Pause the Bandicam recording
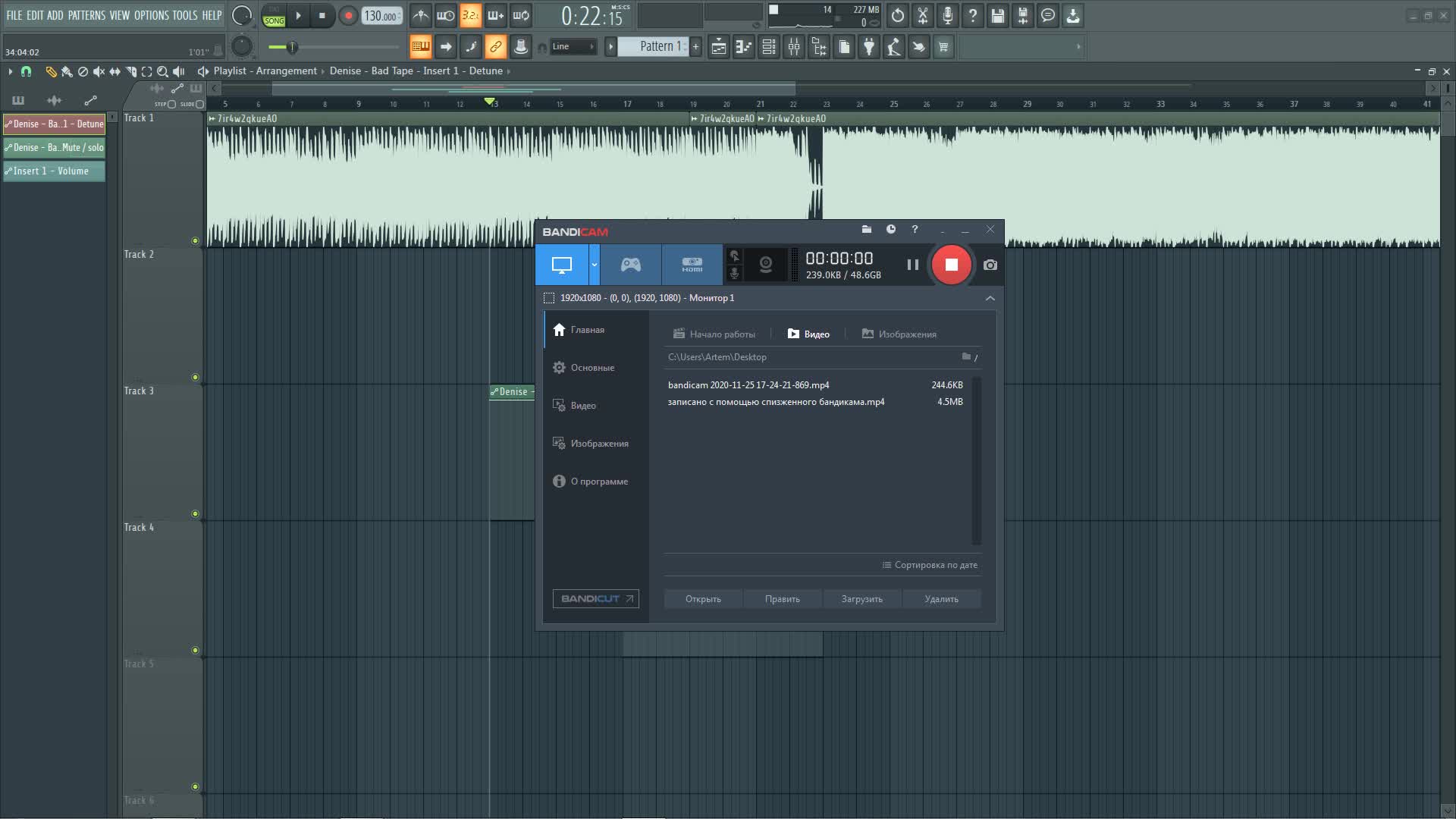 [913, 265]
